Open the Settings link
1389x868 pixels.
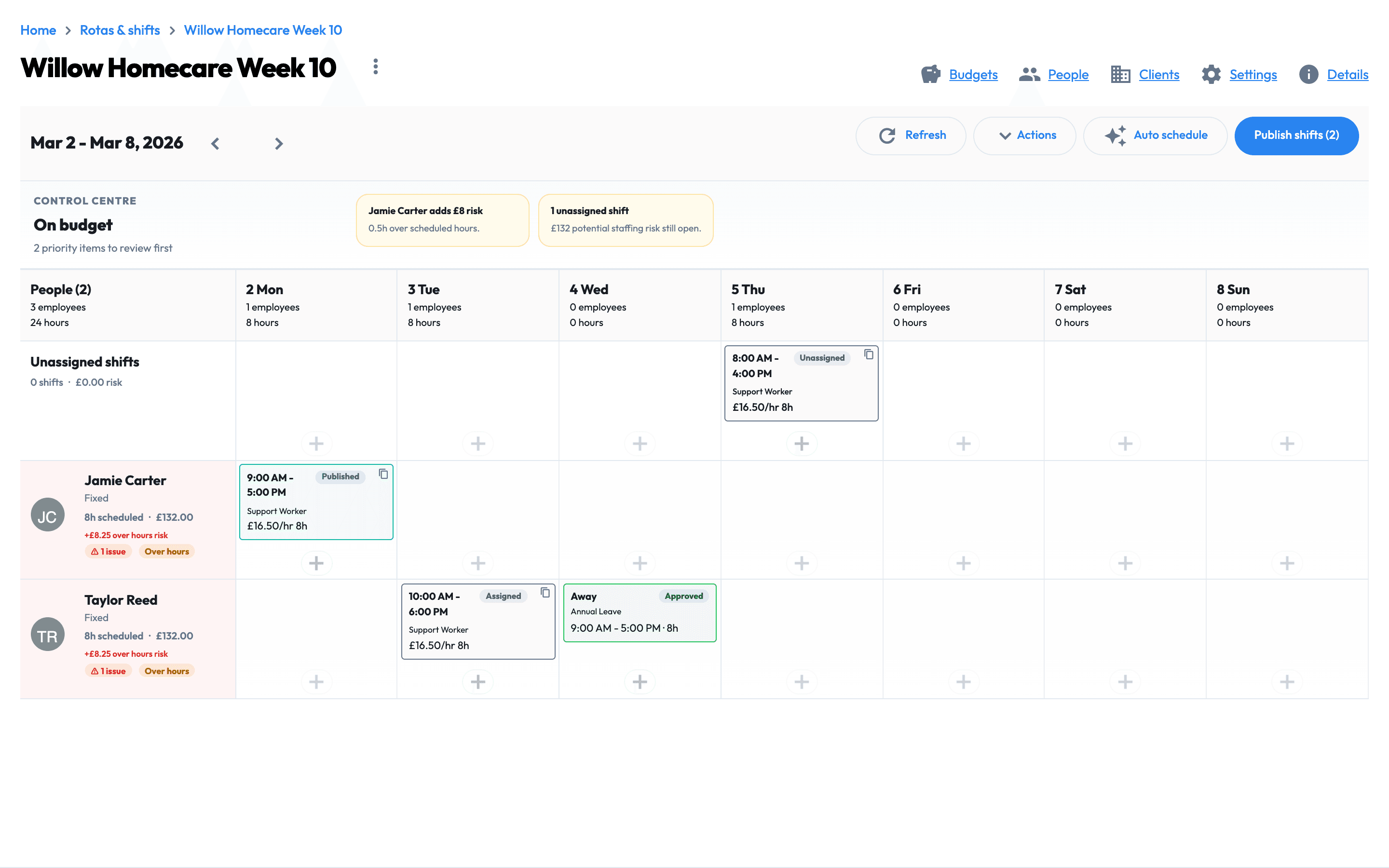(x=1253, y=75)
